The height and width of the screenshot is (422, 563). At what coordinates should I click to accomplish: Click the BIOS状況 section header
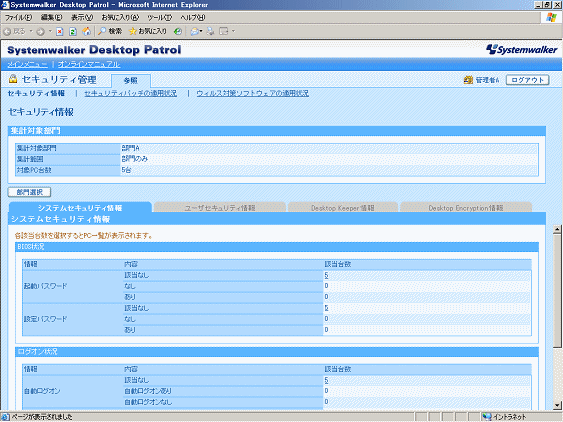coord(277,247)
